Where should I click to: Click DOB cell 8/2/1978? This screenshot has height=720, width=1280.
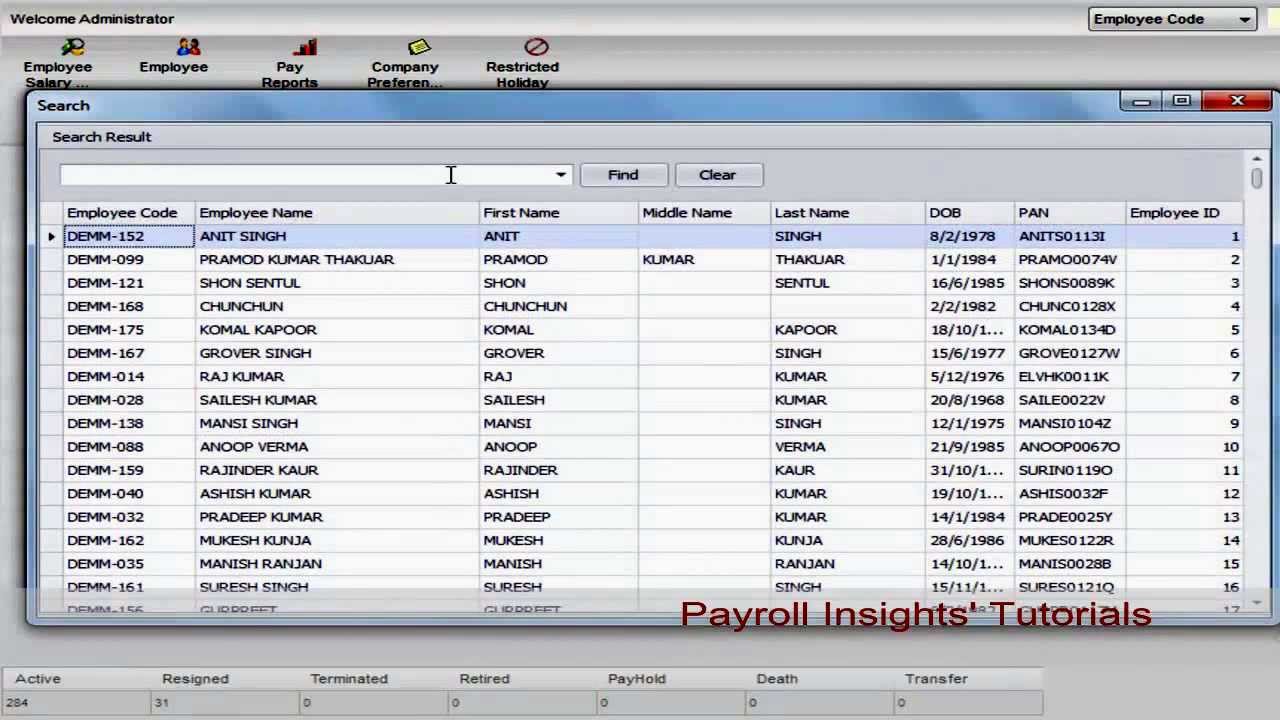[x=970, y=236]
